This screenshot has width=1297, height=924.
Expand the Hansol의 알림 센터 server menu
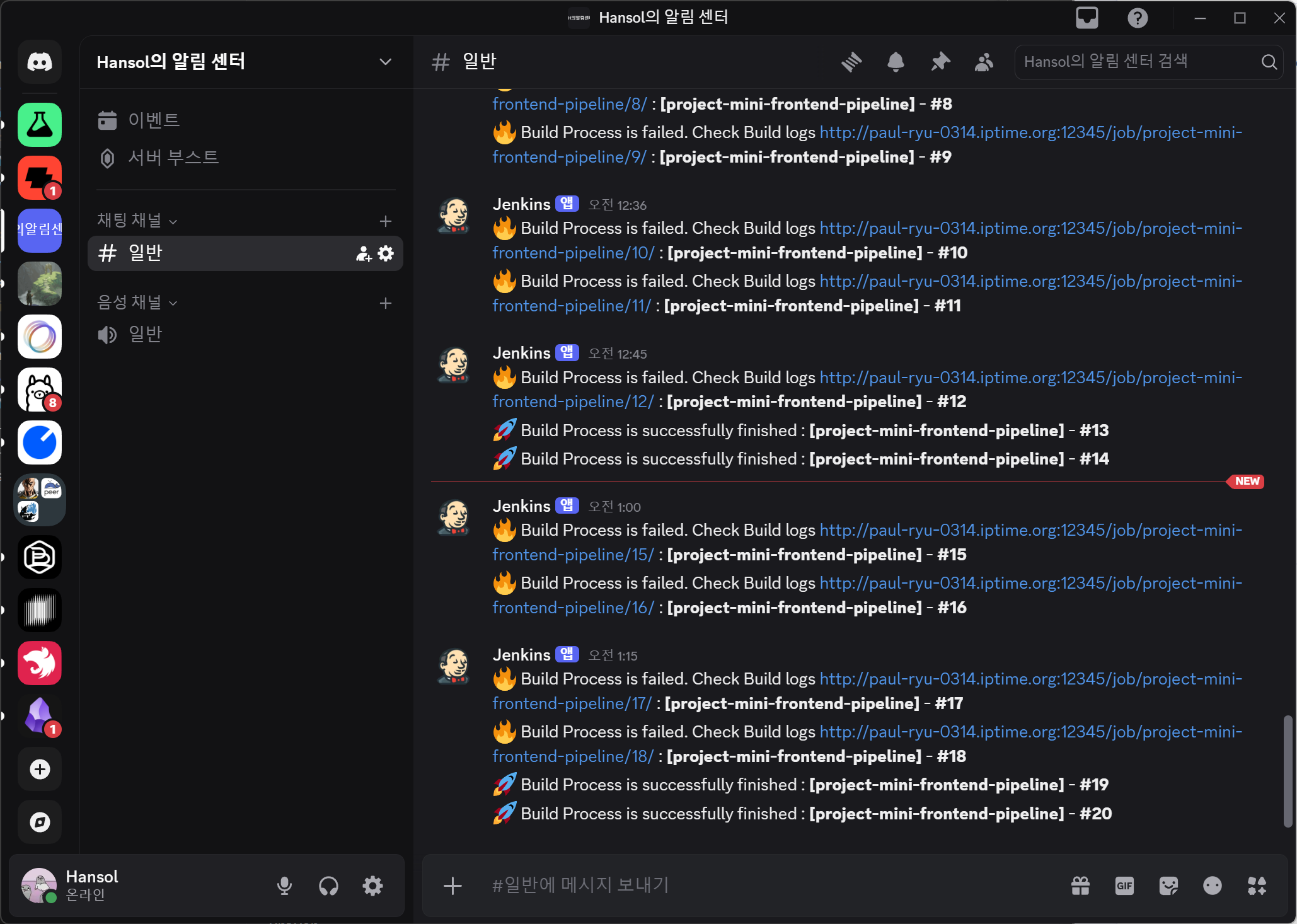(385, 62)
